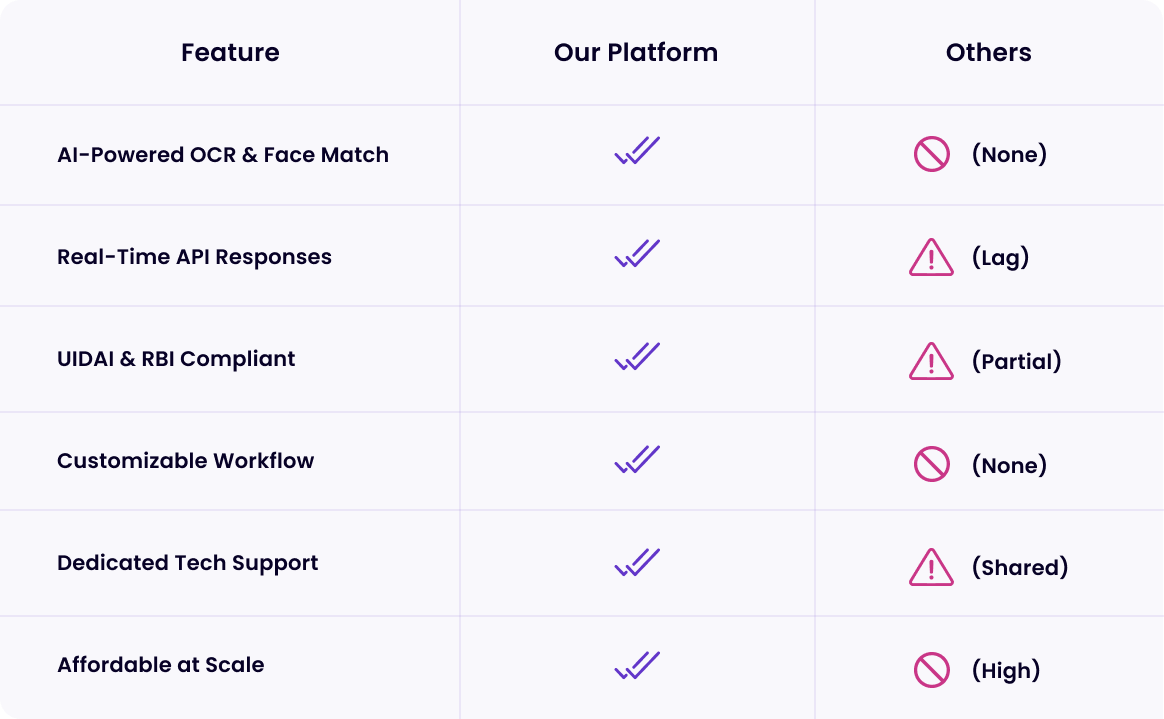Select the Our Platform column header
The height and width of the screenshot is (719, 1164).
[636, 53]
